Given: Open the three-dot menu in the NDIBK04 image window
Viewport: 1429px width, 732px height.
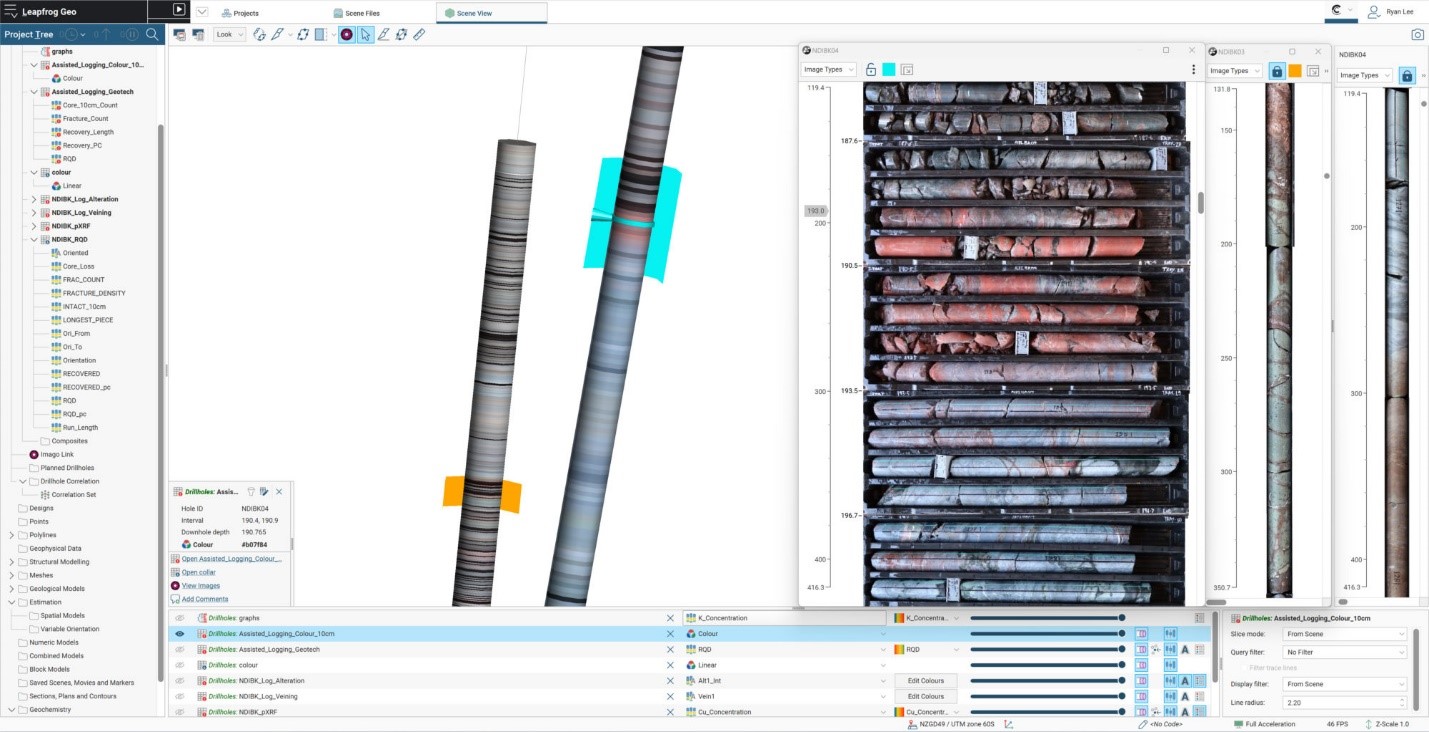Looking at the screenshot, I should [1193, 70].
